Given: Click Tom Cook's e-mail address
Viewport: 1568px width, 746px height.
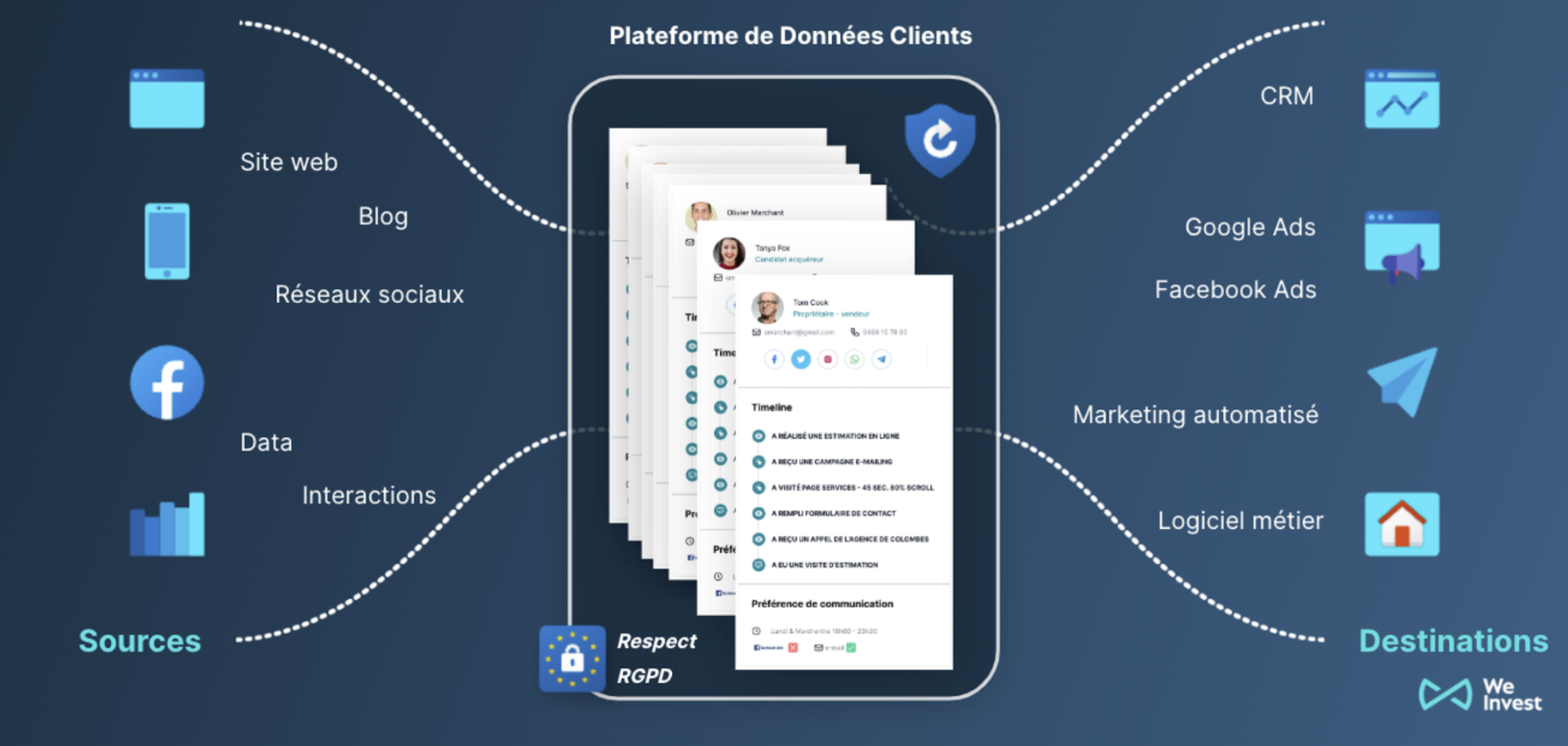Looking at the screenshot, I should (x=799, y=333).
